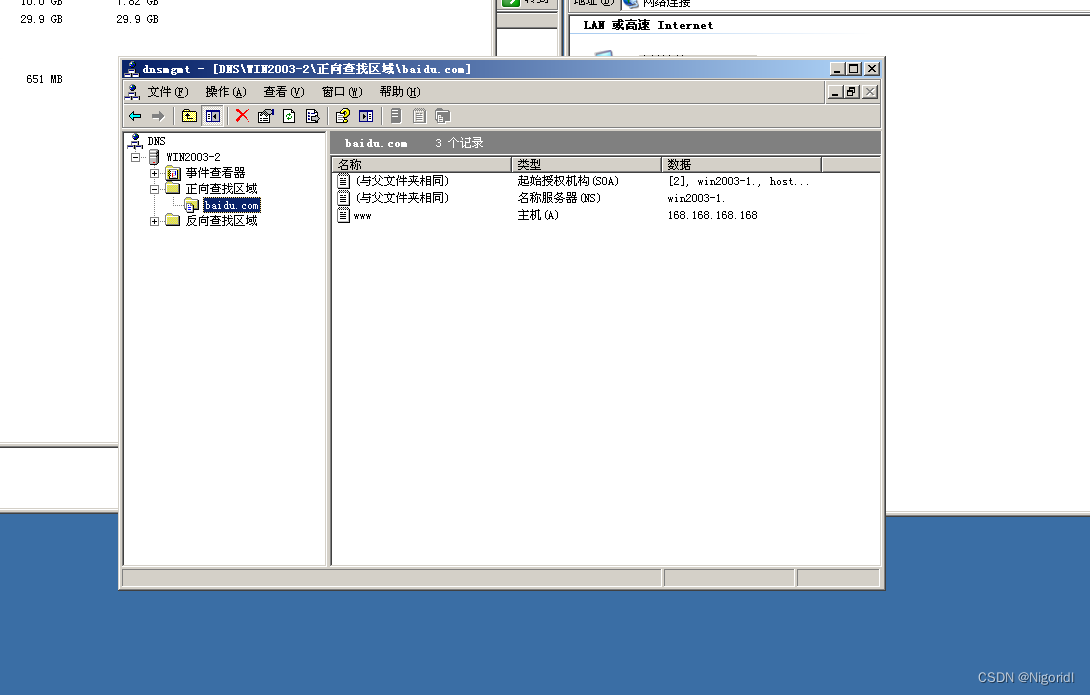Click the (与父文件夹相同) name in NS row
1090x695 pixels.
[402, 198]
